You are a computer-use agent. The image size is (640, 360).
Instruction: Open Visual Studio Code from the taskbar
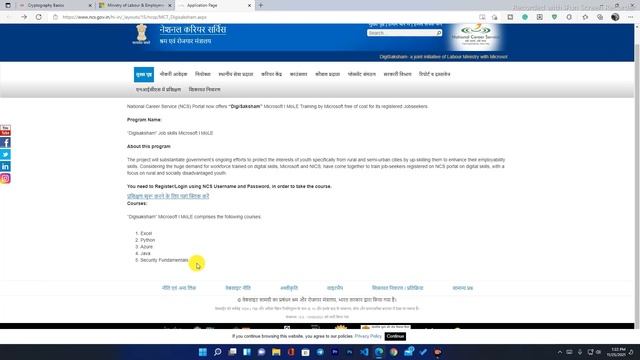click(364, 352)
